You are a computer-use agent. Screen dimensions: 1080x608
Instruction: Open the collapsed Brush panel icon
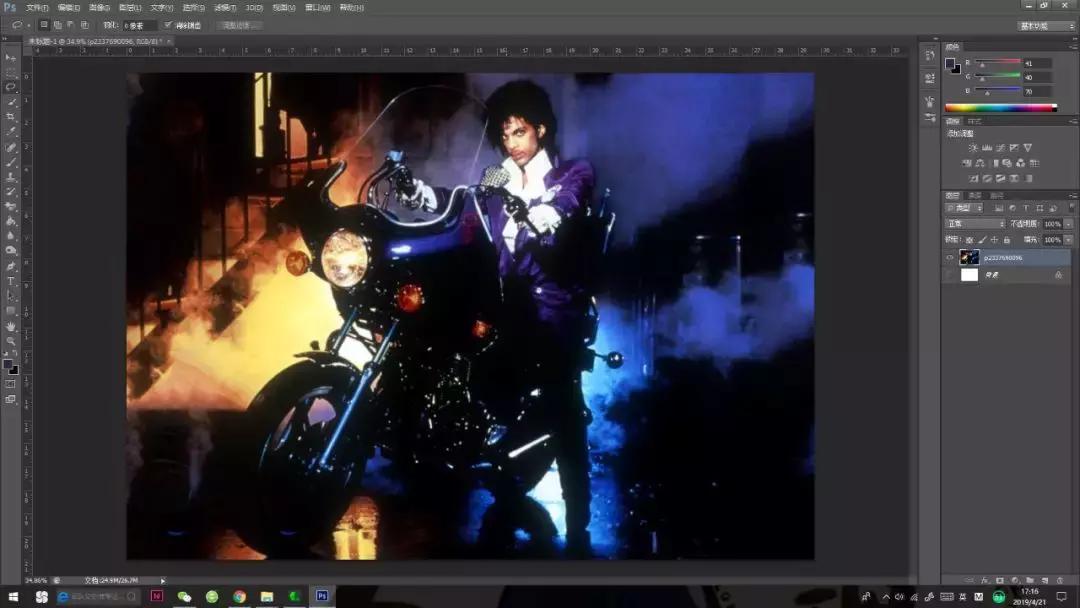[x=930, y=103]
